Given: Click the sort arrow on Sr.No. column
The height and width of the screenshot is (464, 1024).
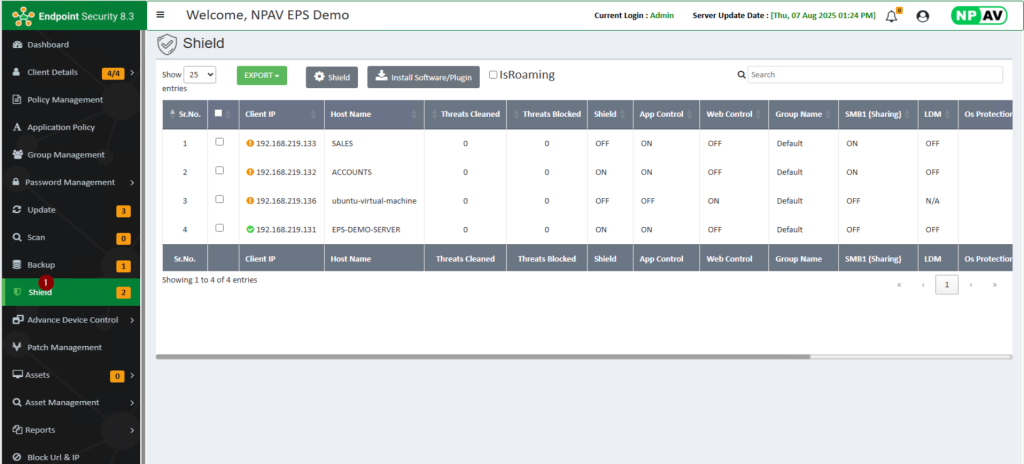Looking at the screenshot, I should pyautogui.click(x=171, y=114).
